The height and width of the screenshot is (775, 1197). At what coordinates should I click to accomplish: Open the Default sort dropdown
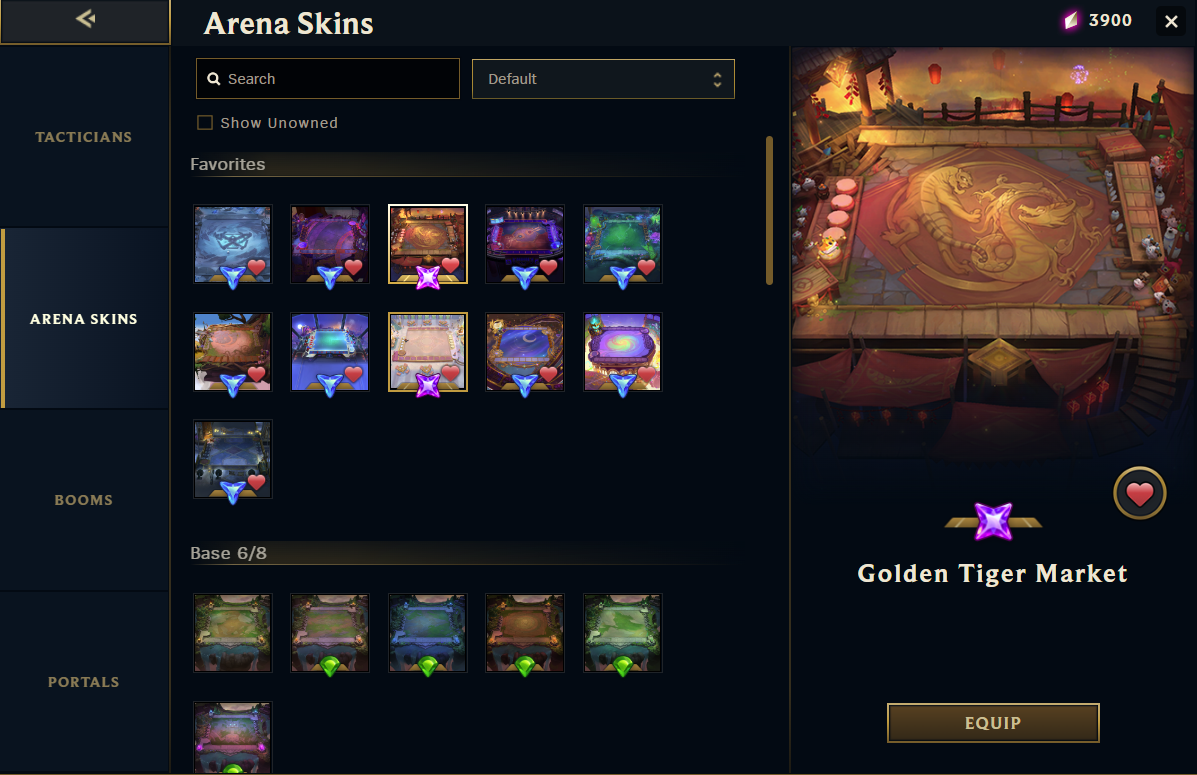coord(603,79)
